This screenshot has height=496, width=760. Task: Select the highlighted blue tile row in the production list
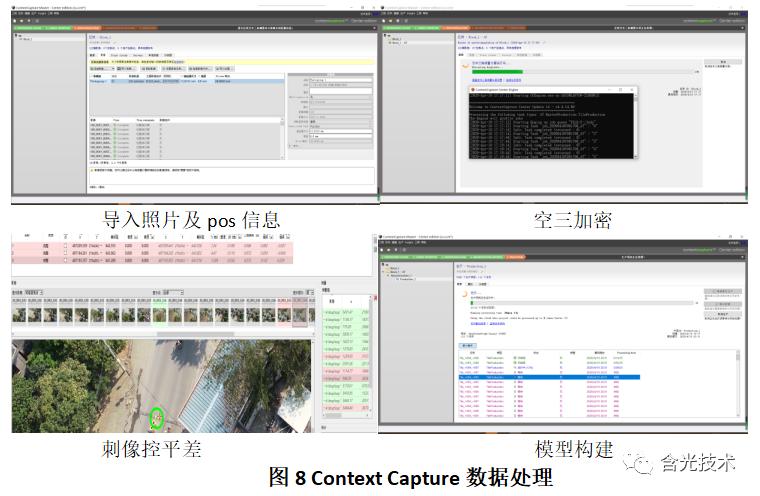coord(550,378)
